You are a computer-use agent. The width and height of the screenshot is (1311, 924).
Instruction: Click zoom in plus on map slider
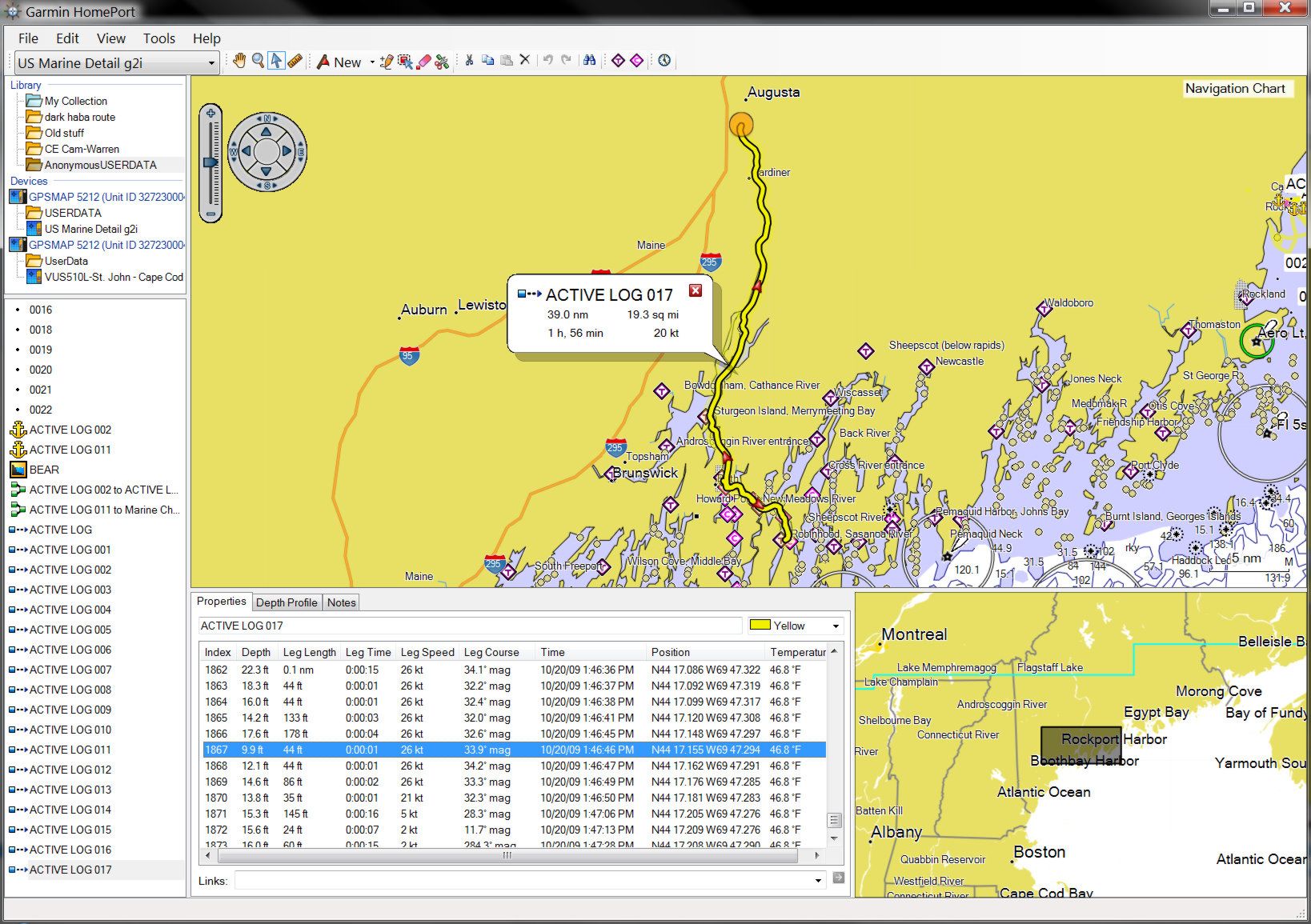pyautogui.click(x=210, y=113)
